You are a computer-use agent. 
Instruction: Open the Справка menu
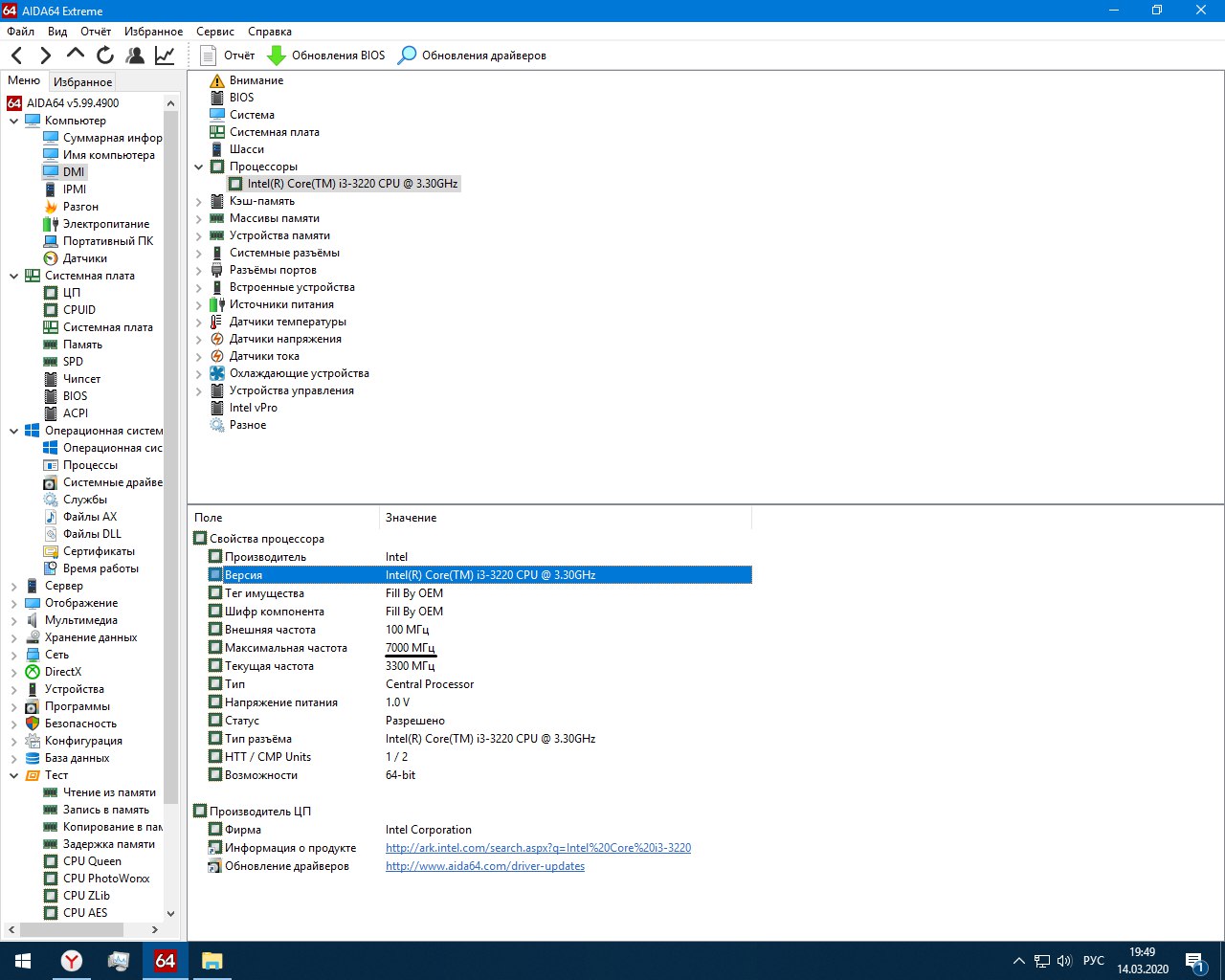(270, 32)
